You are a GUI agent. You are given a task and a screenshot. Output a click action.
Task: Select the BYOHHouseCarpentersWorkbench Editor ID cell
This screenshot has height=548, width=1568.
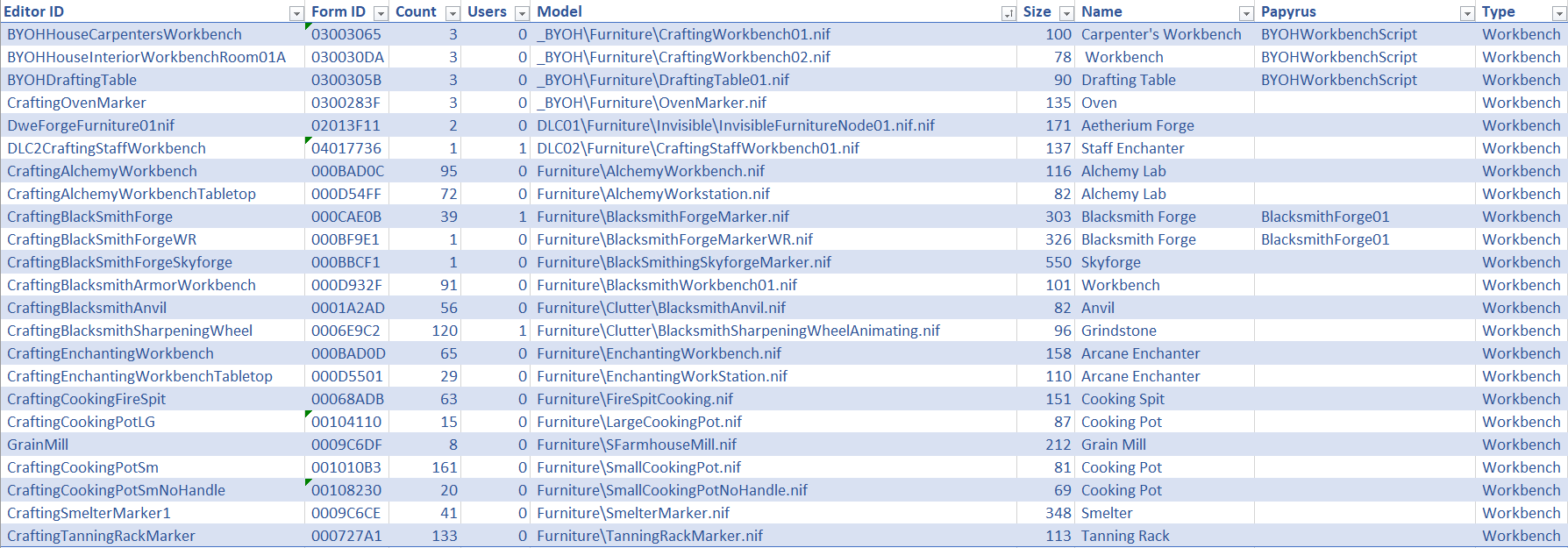(125, 34)
